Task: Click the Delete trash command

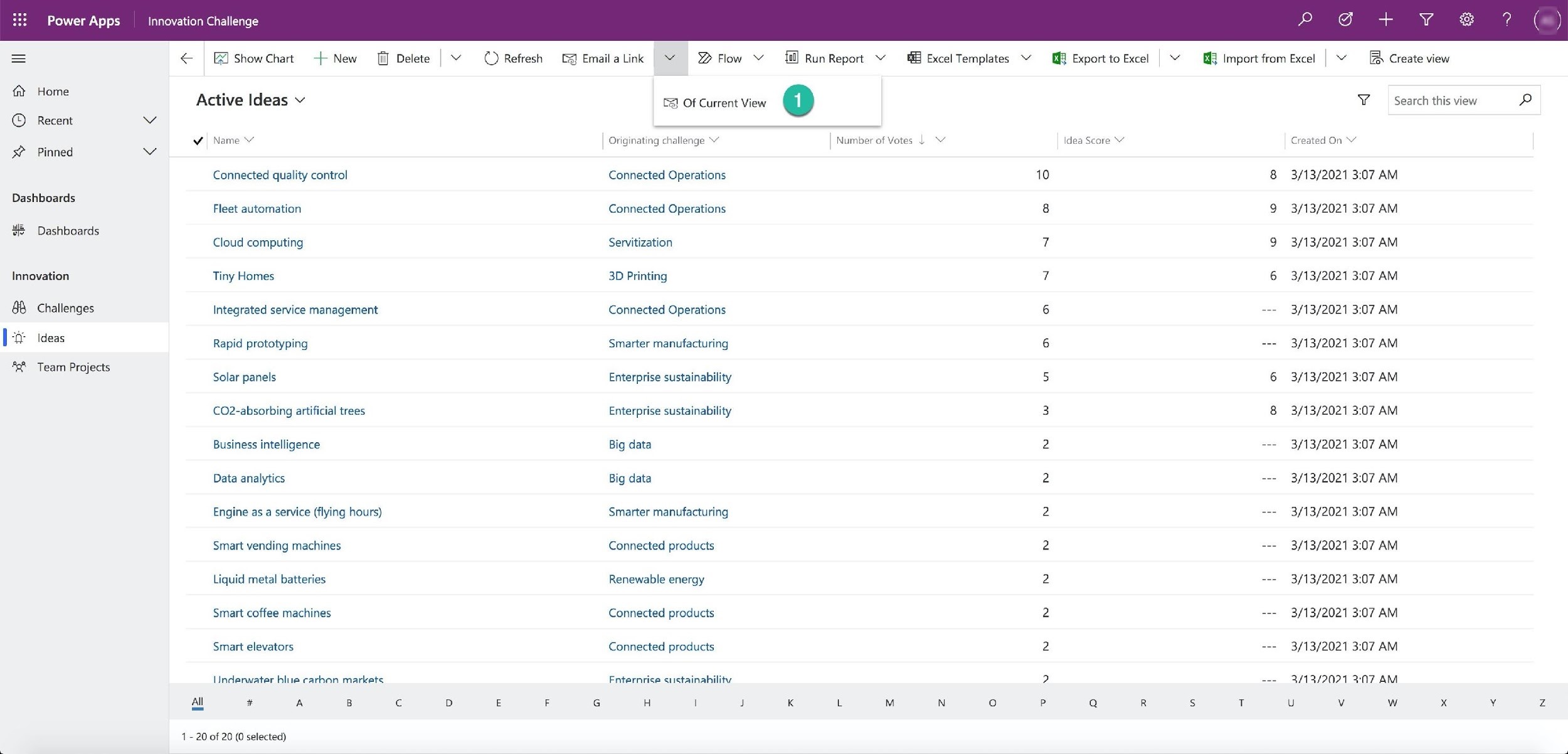Action: pyautogui.click(x=403, y=58)
